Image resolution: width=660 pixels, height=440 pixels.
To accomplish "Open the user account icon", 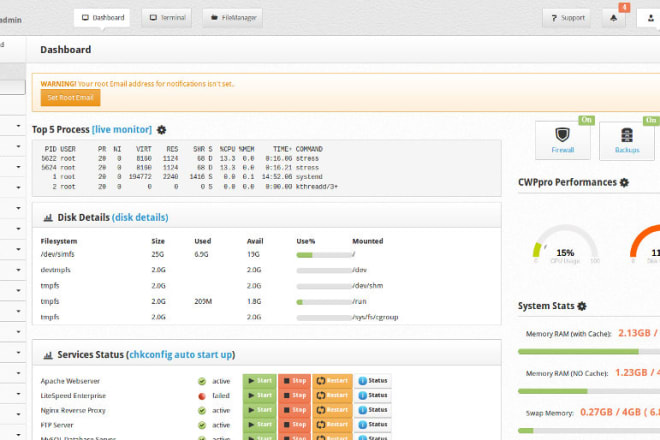I will pos(650,18).
